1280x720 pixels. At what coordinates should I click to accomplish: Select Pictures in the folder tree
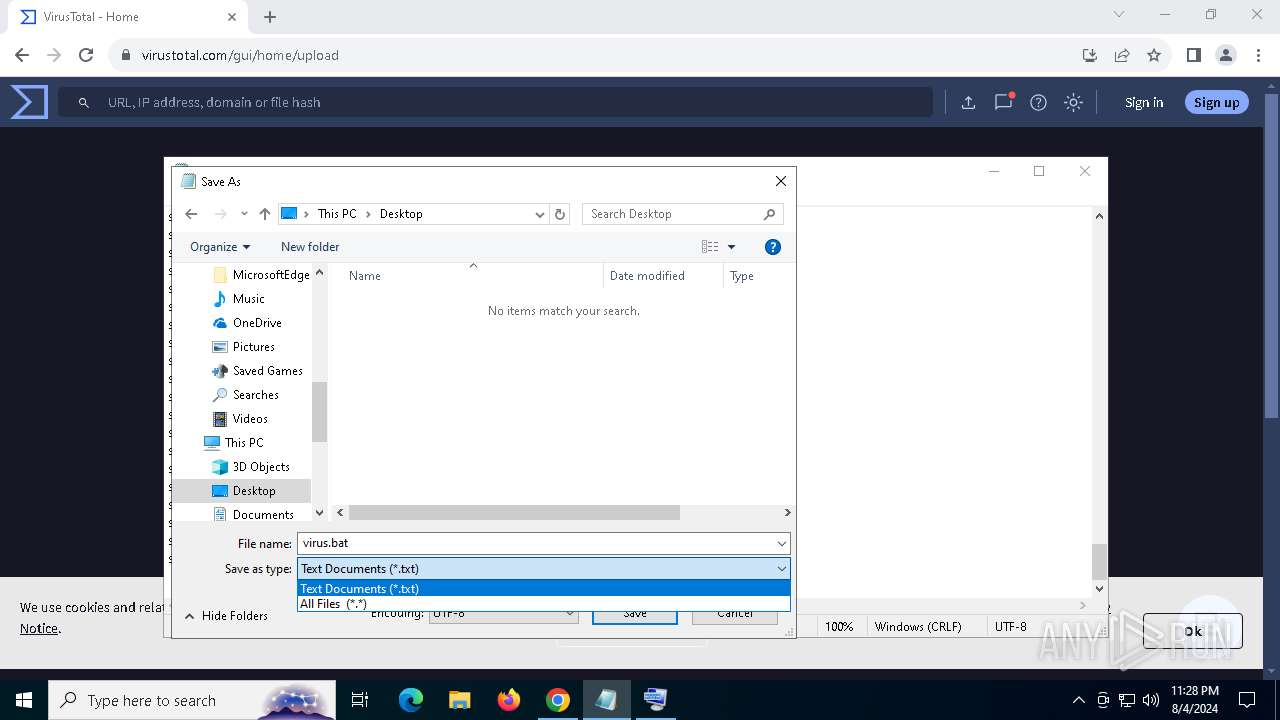click(254, 347)
